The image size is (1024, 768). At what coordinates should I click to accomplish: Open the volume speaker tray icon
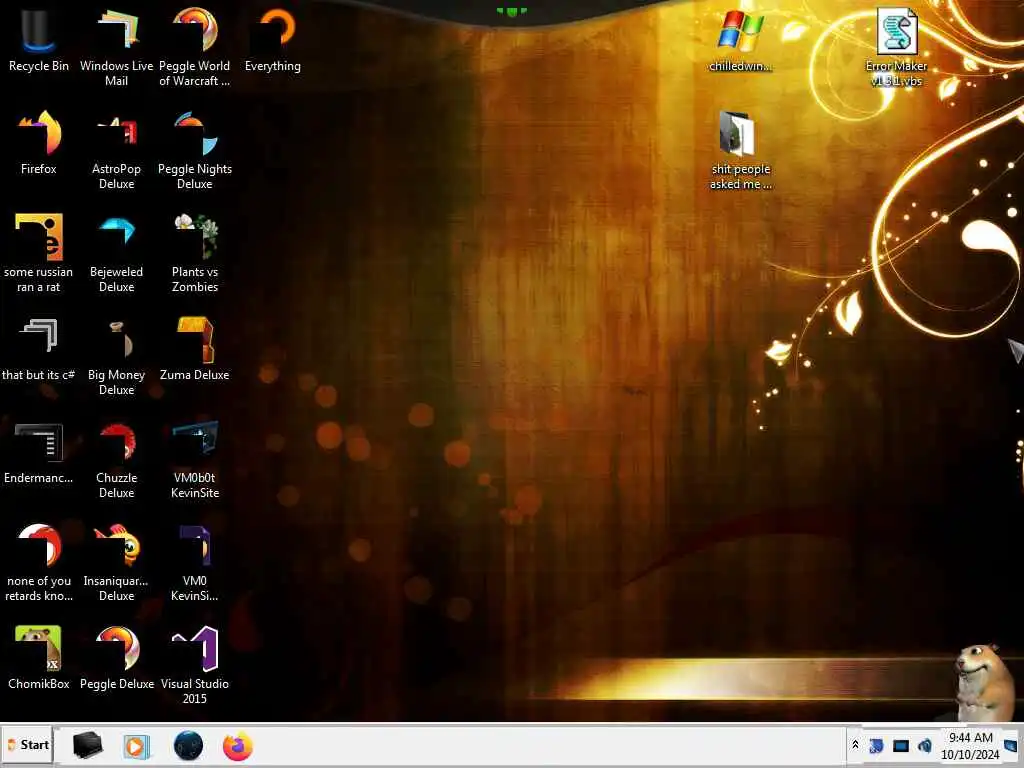point(925,746)
